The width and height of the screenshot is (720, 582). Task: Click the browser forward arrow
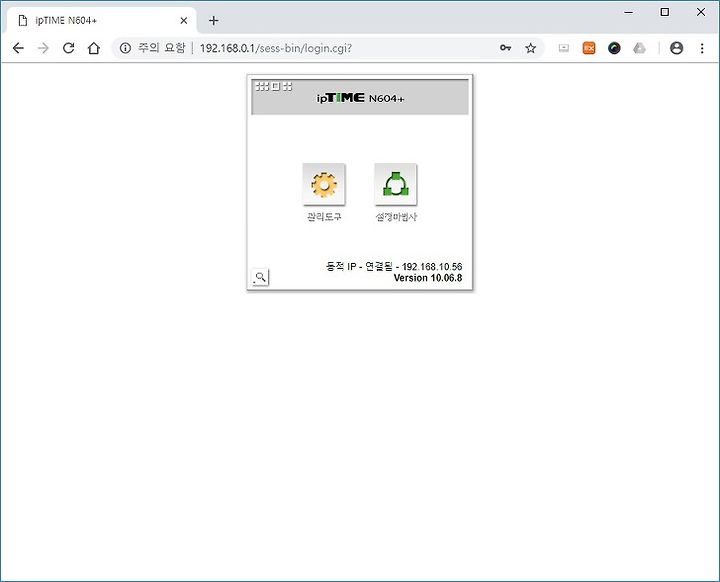pyautogui.click(x=43, y=48)
